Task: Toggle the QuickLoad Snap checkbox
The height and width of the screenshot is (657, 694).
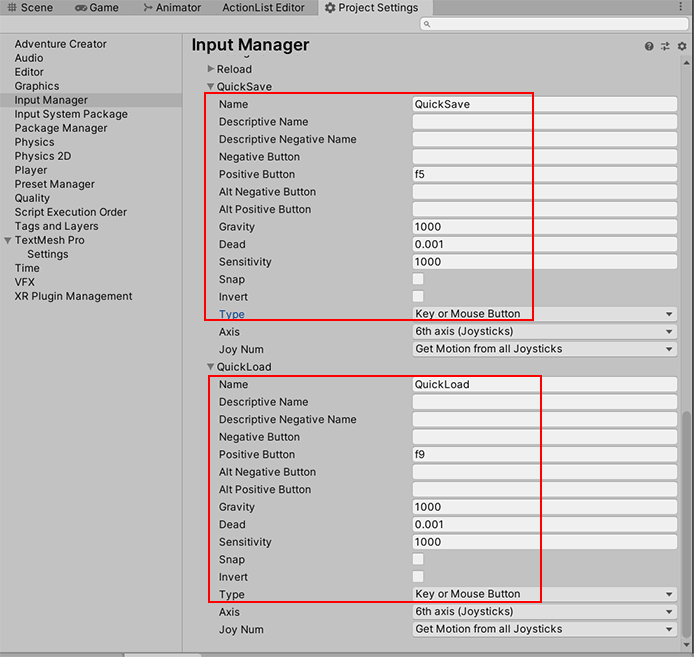Action: pyautogui.click(x=418, y=559)
